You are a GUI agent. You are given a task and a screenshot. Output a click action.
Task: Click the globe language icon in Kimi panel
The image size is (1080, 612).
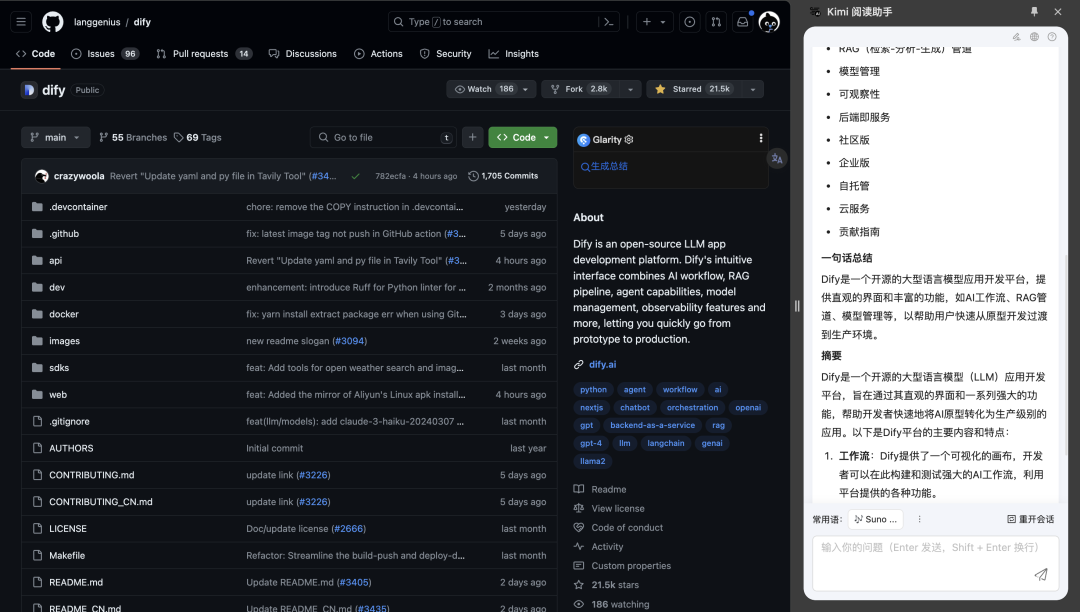tap(1035, 37)
